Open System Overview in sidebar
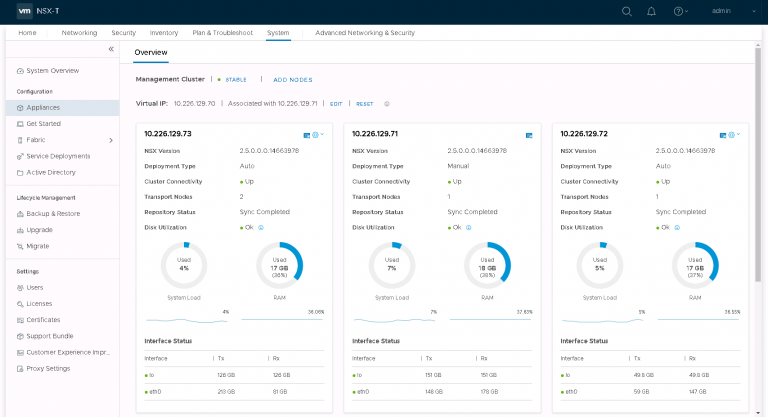This screenshot has width=768, height=417. [x=52, y=71]
